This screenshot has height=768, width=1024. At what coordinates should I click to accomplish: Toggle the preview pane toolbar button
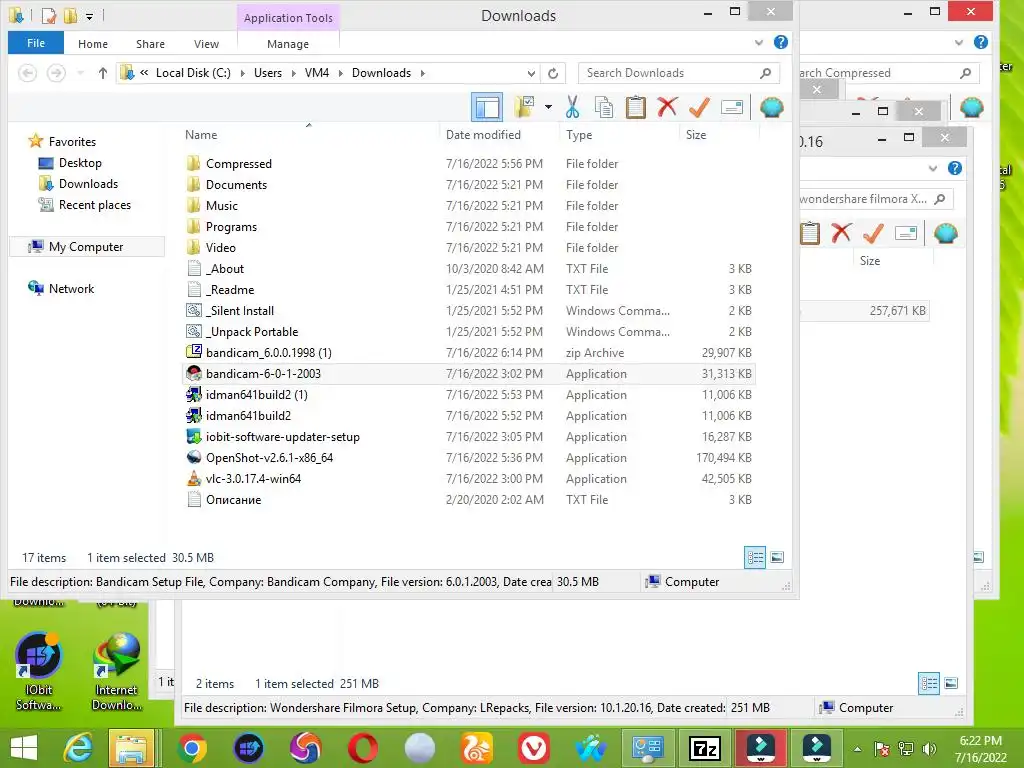tap(487, 108)
